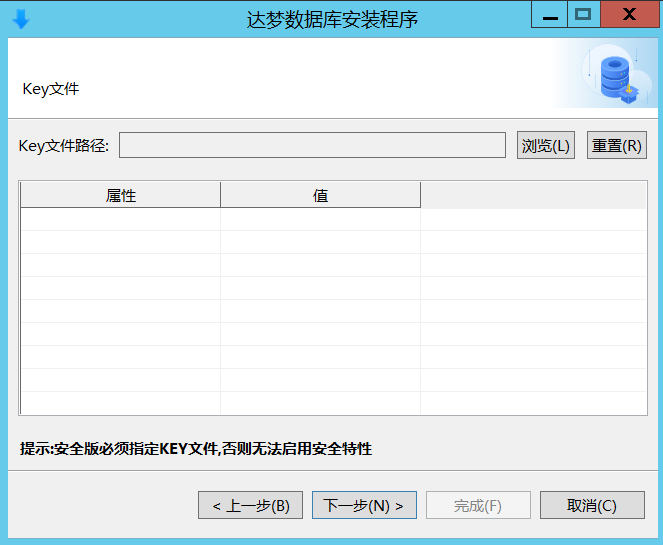Click the 属性 column header
This screenshot has width=663, height=545.
(121, 195)
